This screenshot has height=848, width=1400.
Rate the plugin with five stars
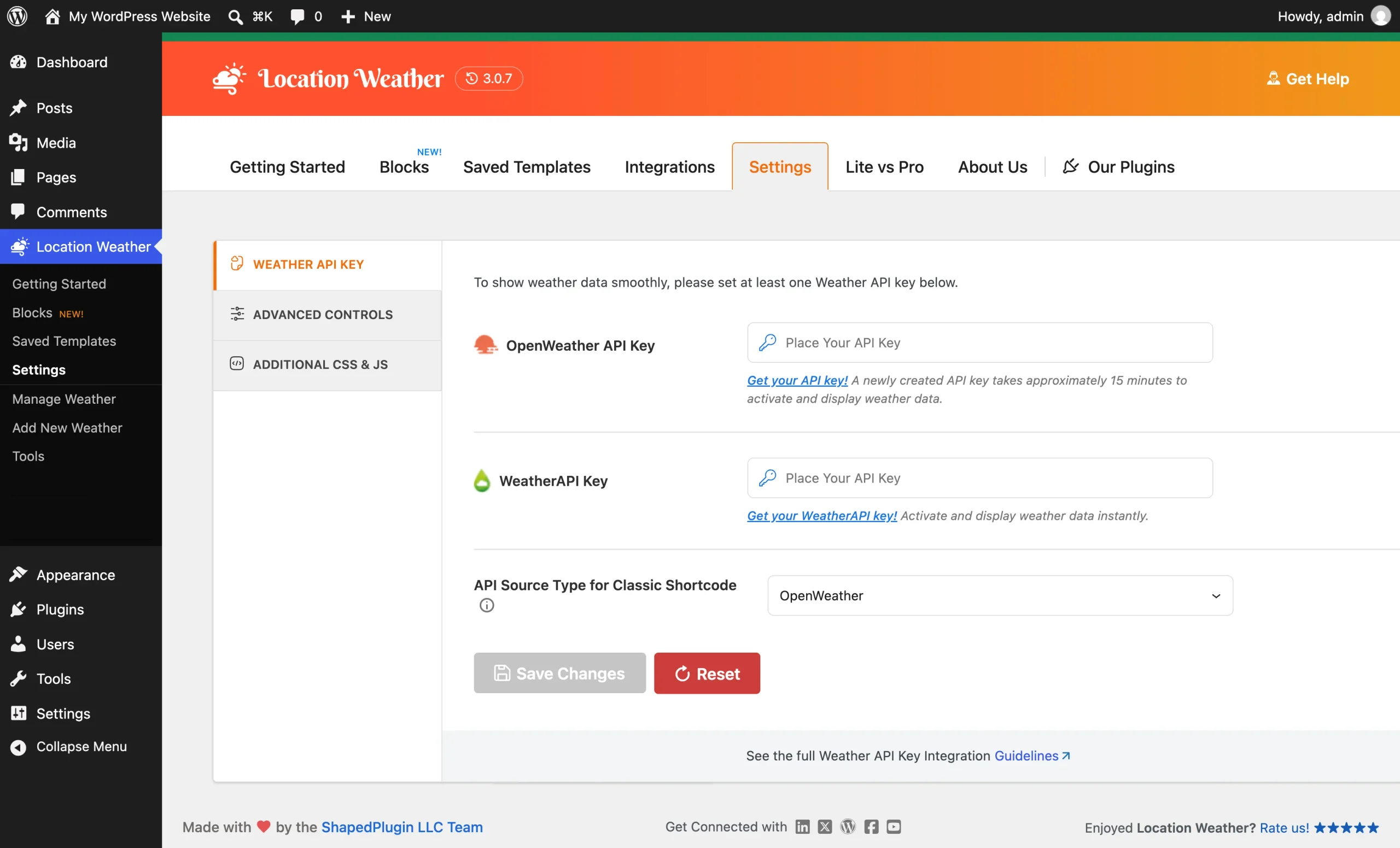1345,827
